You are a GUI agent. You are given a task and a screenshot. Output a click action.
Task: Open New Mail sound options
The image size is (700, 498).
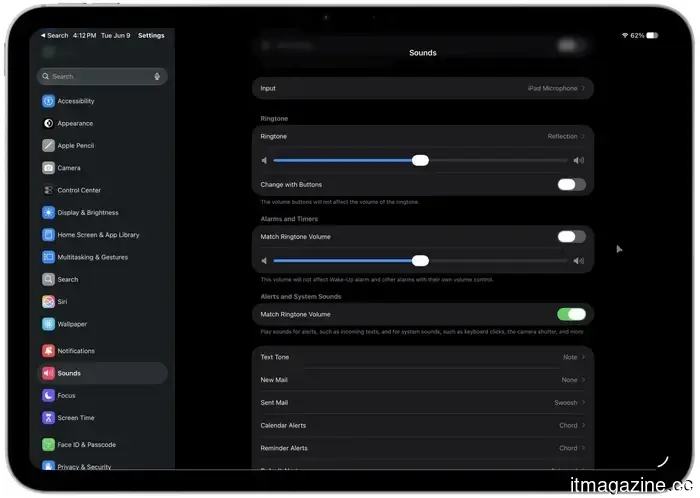pyautogui.click(x=423, y=380)
